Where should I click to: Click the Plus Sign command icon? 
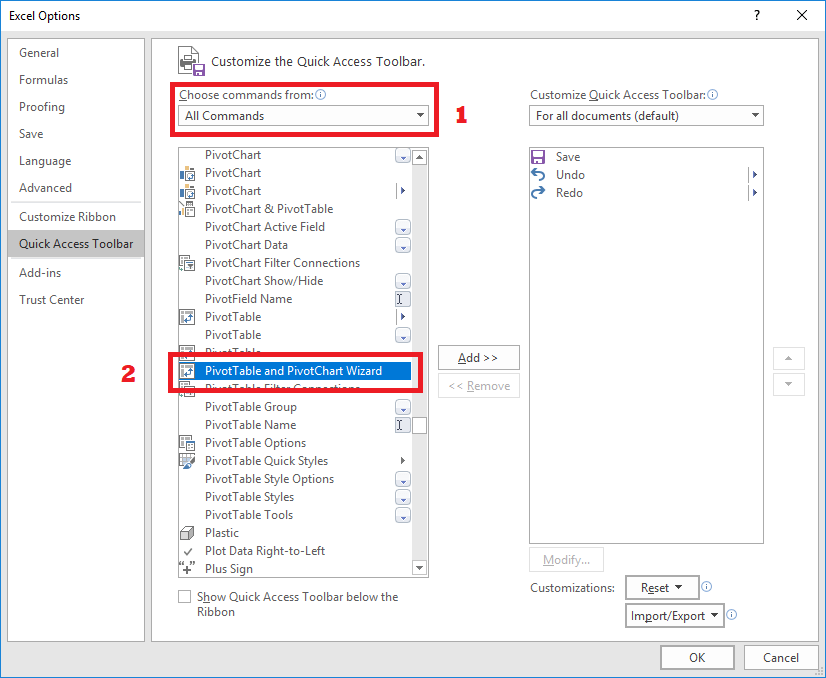(187, 568)
